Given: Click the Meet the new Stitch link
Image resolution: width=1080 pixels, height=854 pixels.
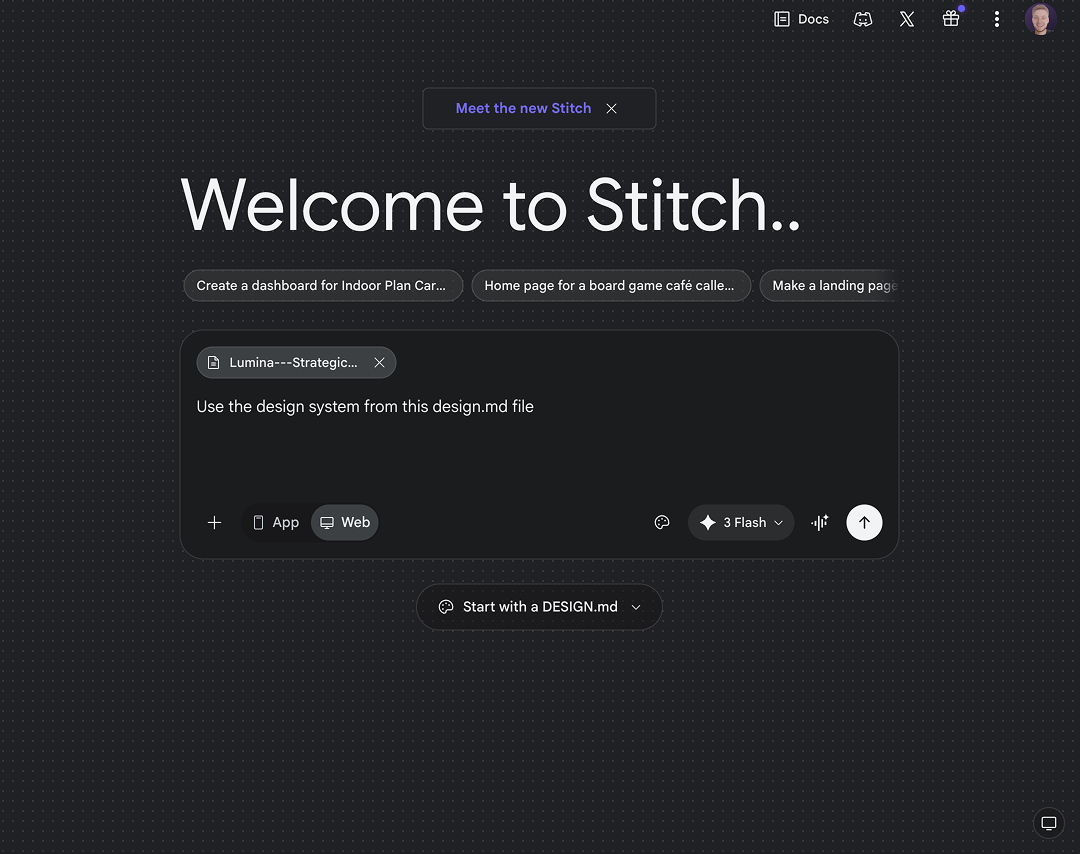Looking at the screenshot, I should click(x=523, y=108).
